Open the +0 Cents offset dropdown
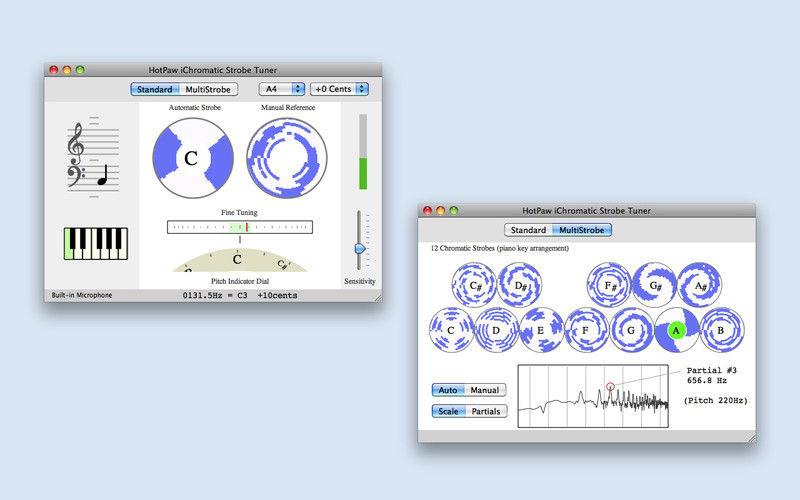800x500 pixels. [339, 89]
